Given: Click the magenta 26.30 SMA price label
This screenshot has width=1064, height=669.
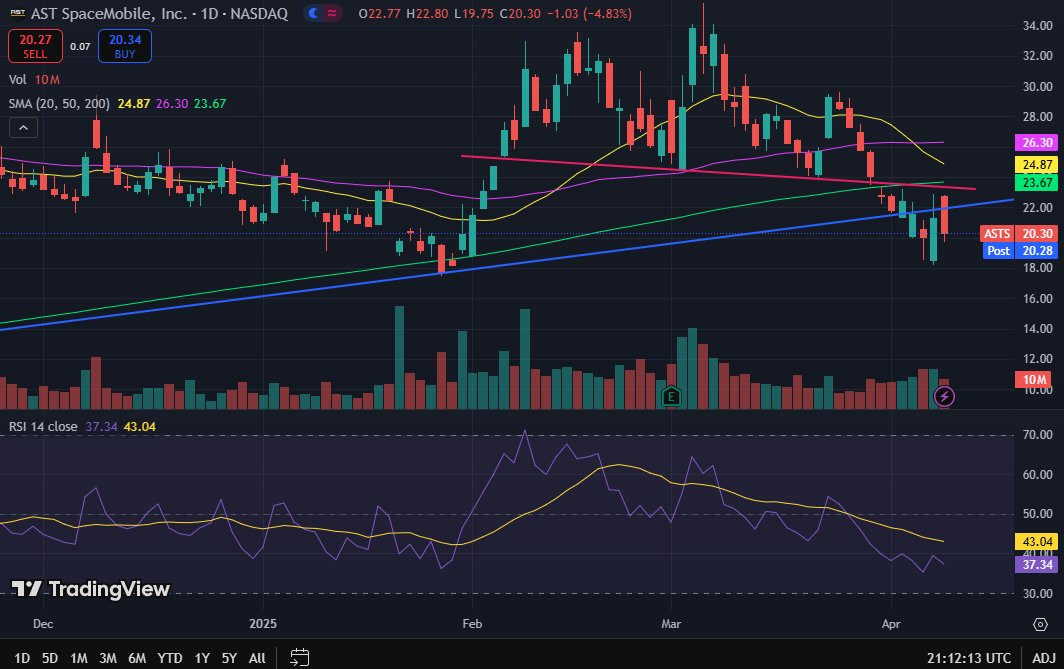Looking at the screenshot, I should 1037,142.
